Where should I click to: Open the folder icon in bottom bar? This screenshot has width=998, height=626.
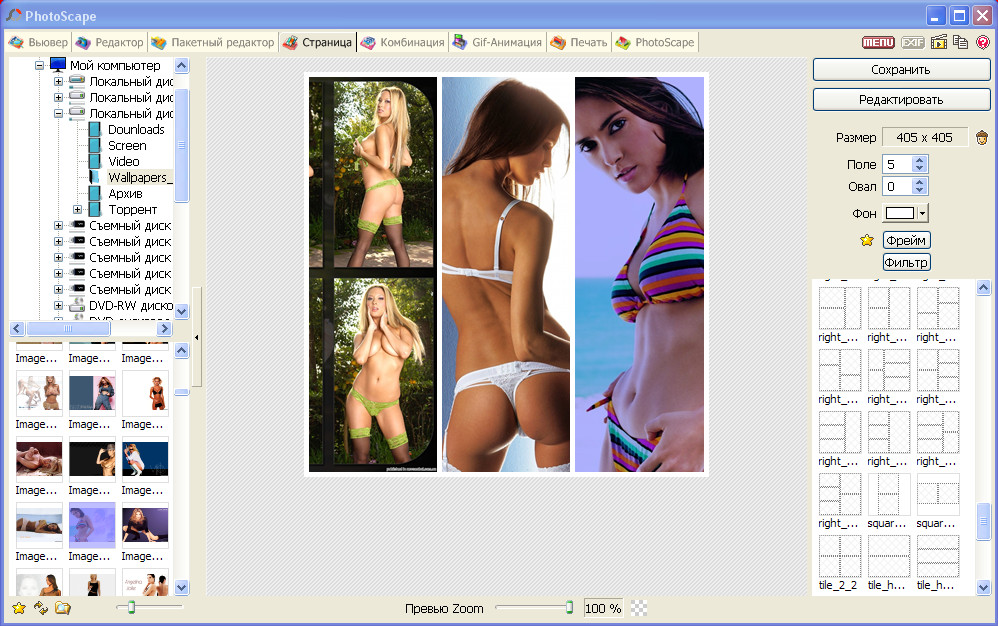(x=62, y=608)
